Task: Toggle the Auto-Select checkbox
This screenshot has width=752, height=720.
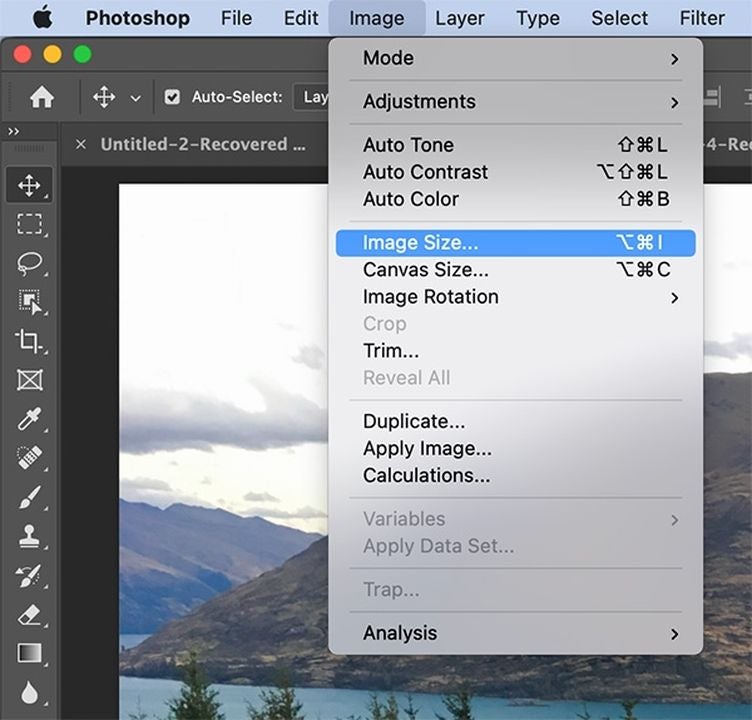Action: point(172,97)
